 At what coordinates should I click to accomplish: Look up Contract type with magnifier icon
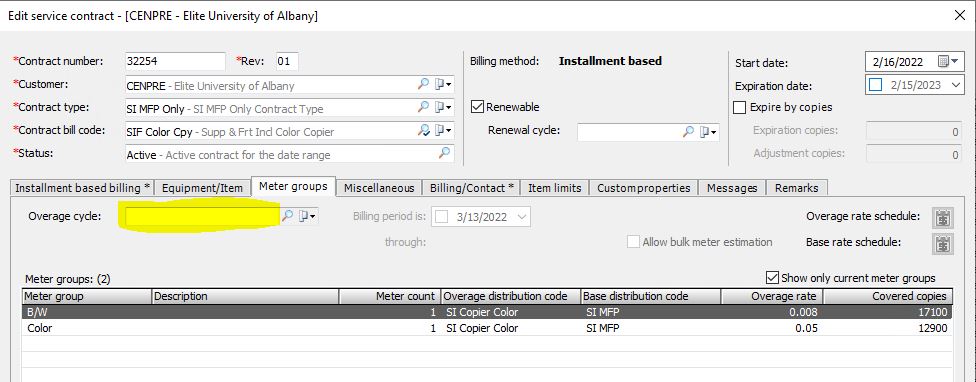click(423, 107)
